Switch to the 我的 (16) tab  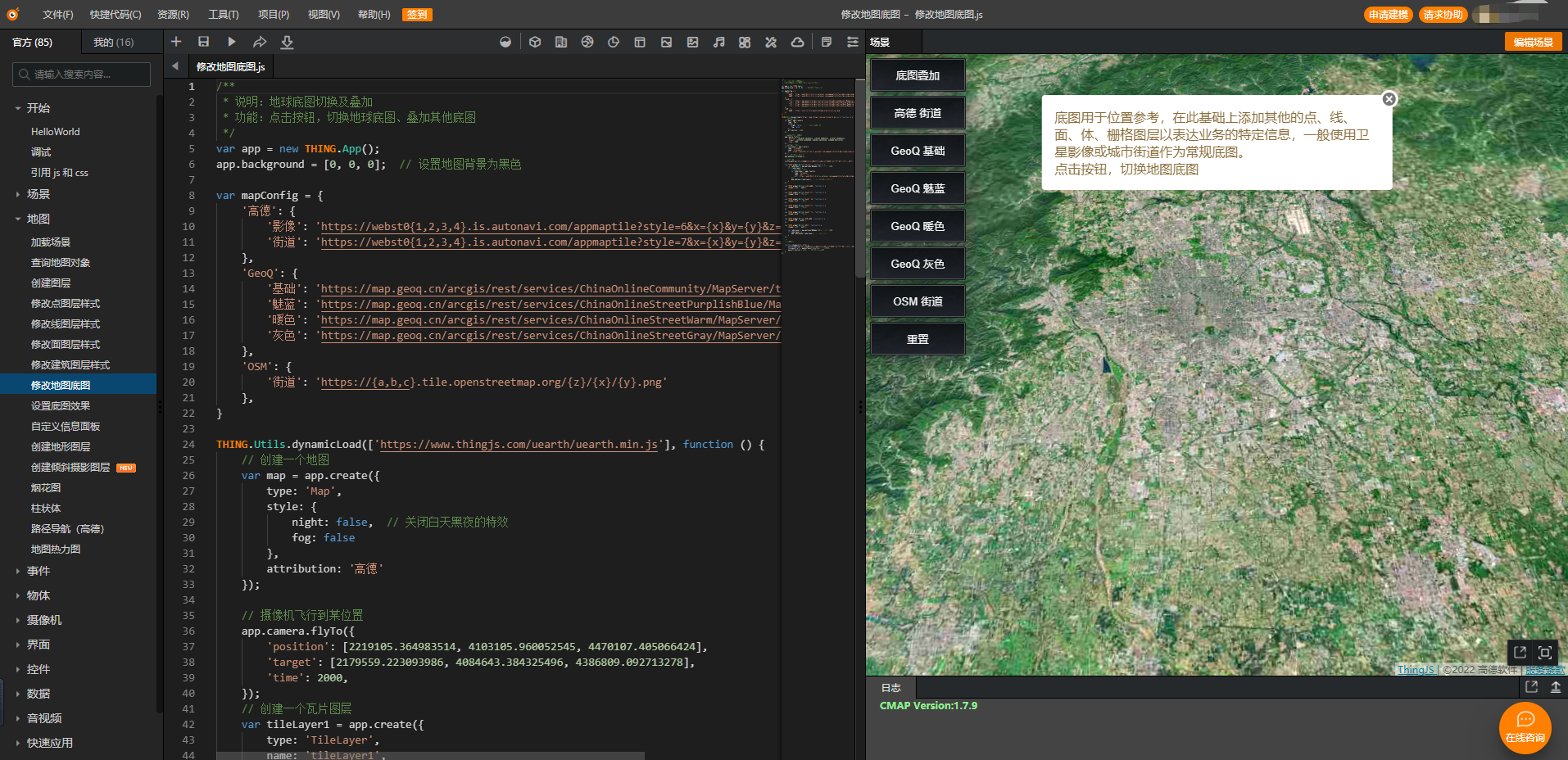(x=113, y=42)
